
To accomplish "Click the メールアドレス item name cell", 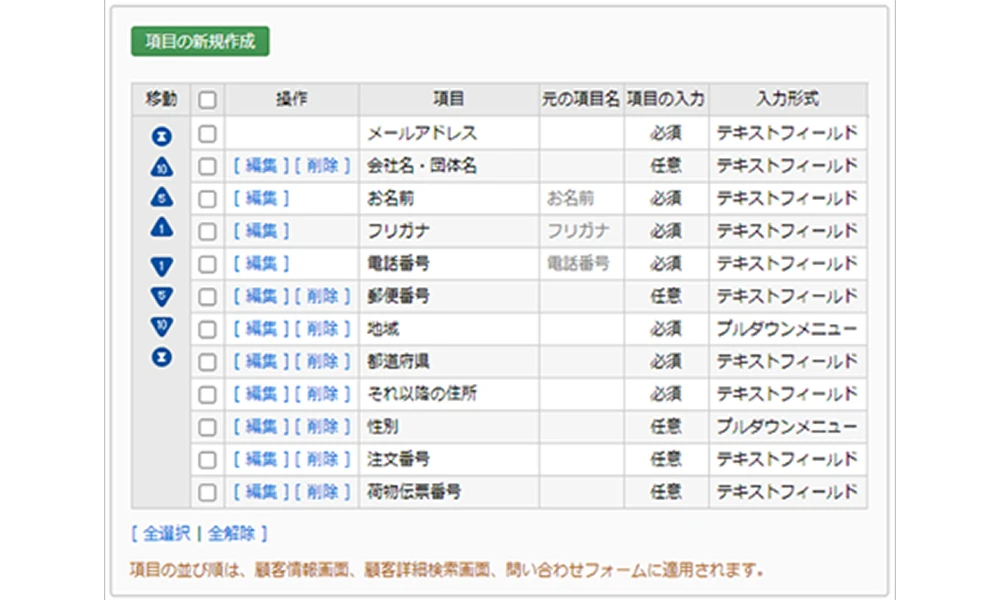I will [x=449, y=133].
